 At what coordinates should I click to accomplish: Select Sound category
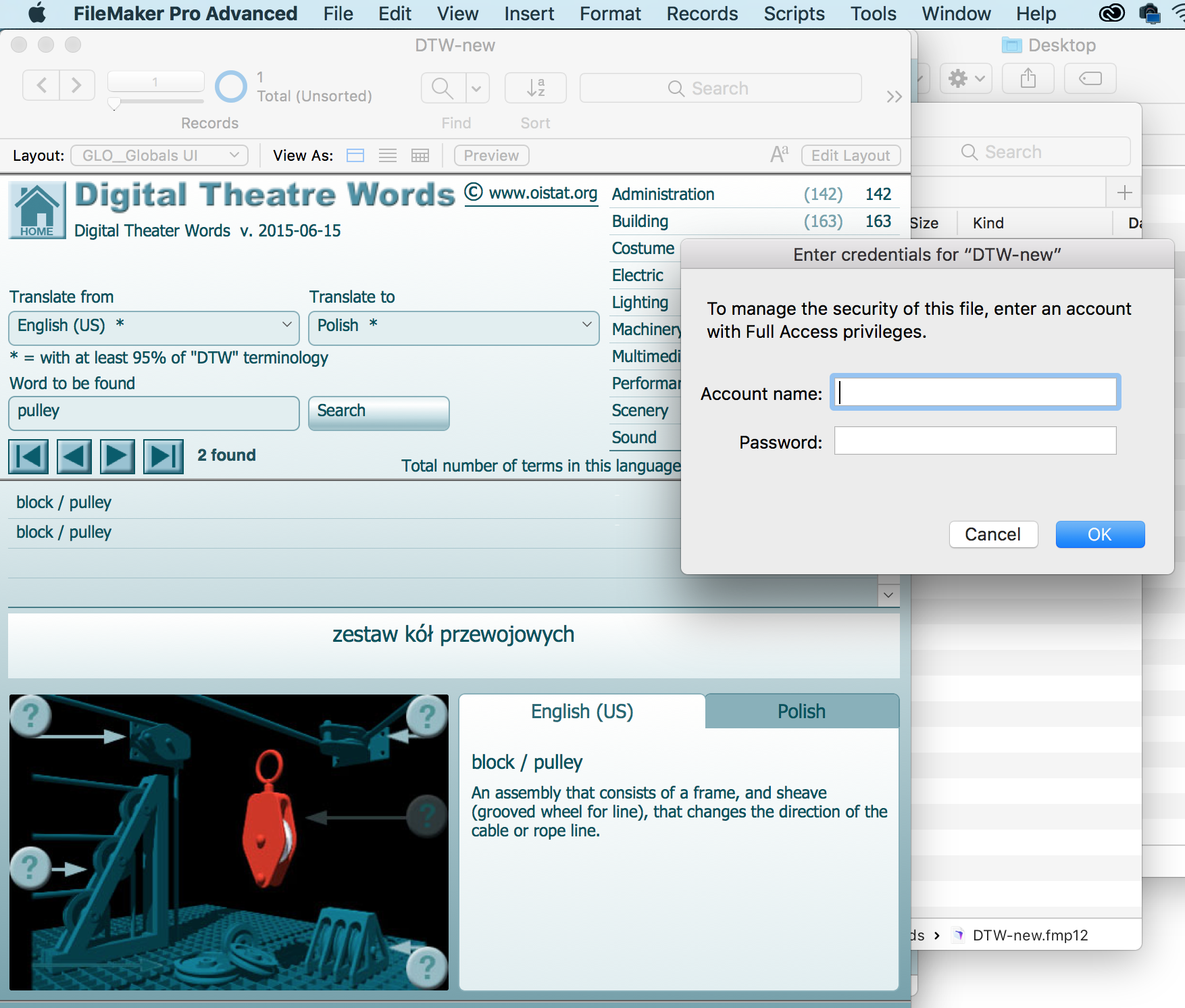[x=634, y=438]
